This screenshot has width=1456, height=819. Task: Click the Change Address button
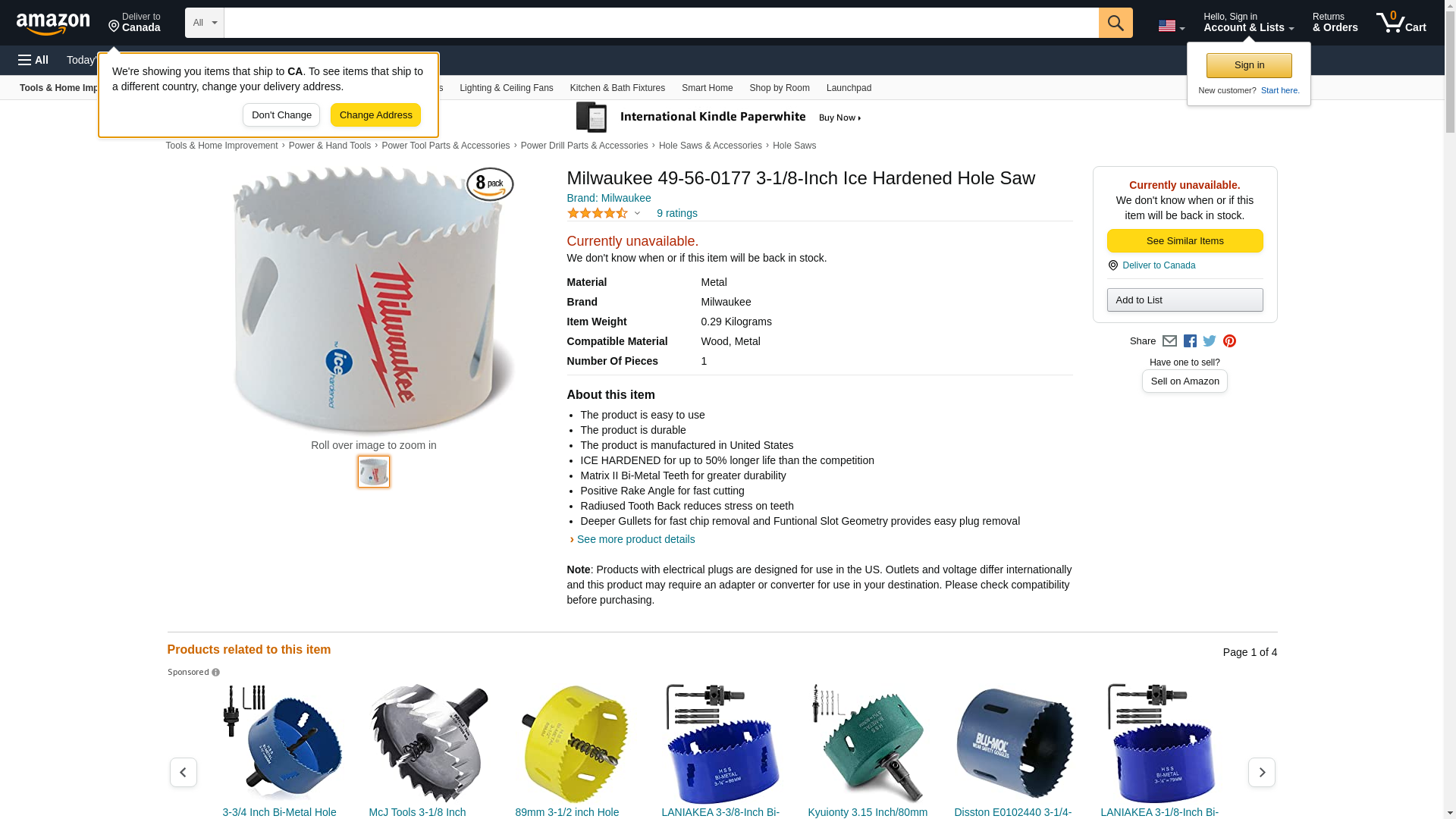[375, 115]
